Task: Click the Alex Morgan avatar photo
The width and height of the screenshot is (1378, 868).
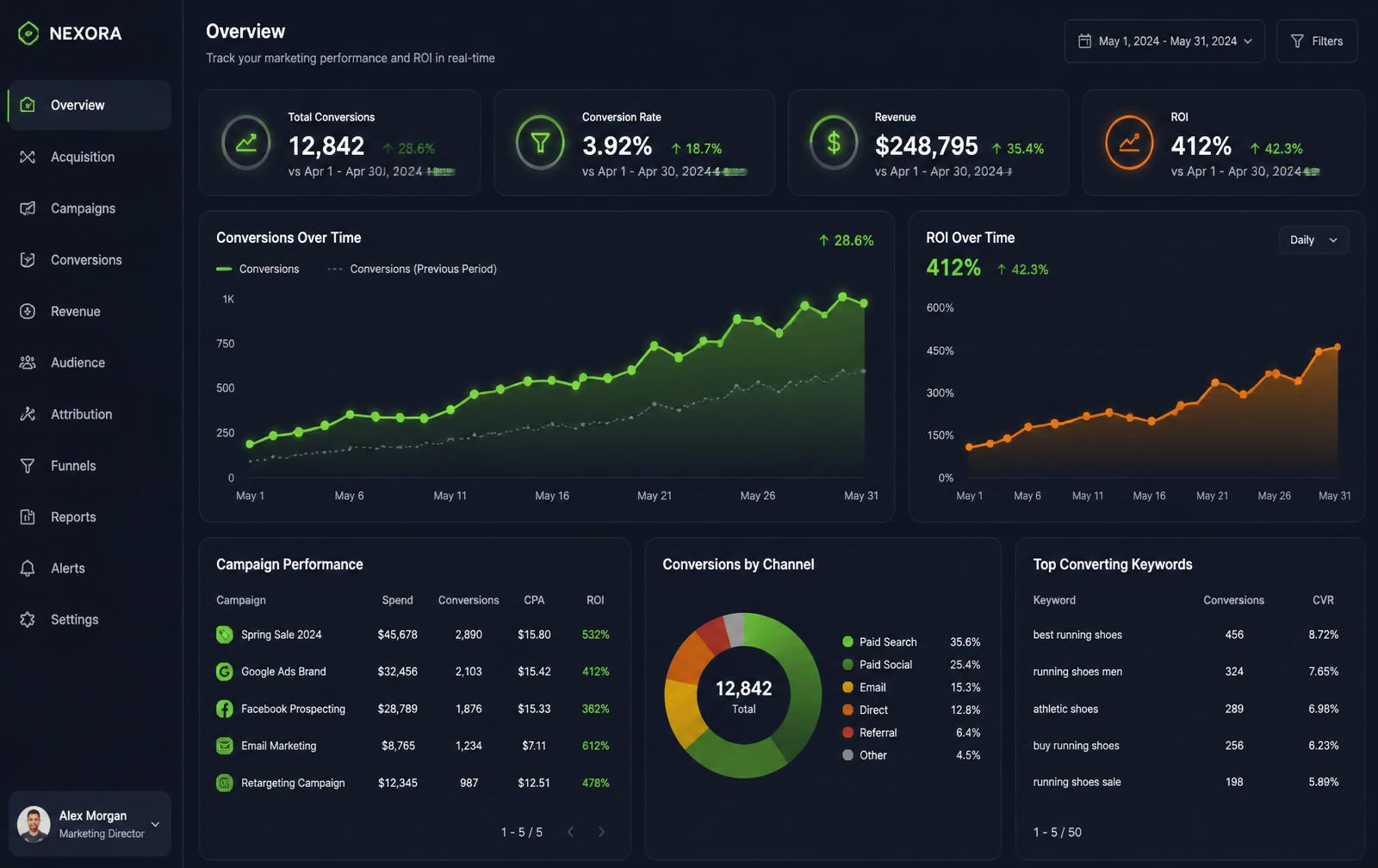Action: click(x=34, y=824)
